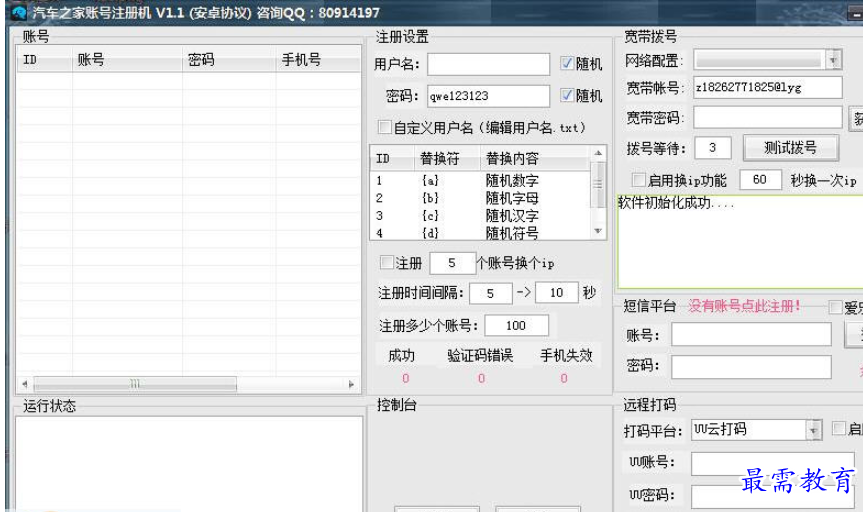The image size is (863, 512).
Task: Click right scroll arrow of 账号 table
Action: coord(352,384)
